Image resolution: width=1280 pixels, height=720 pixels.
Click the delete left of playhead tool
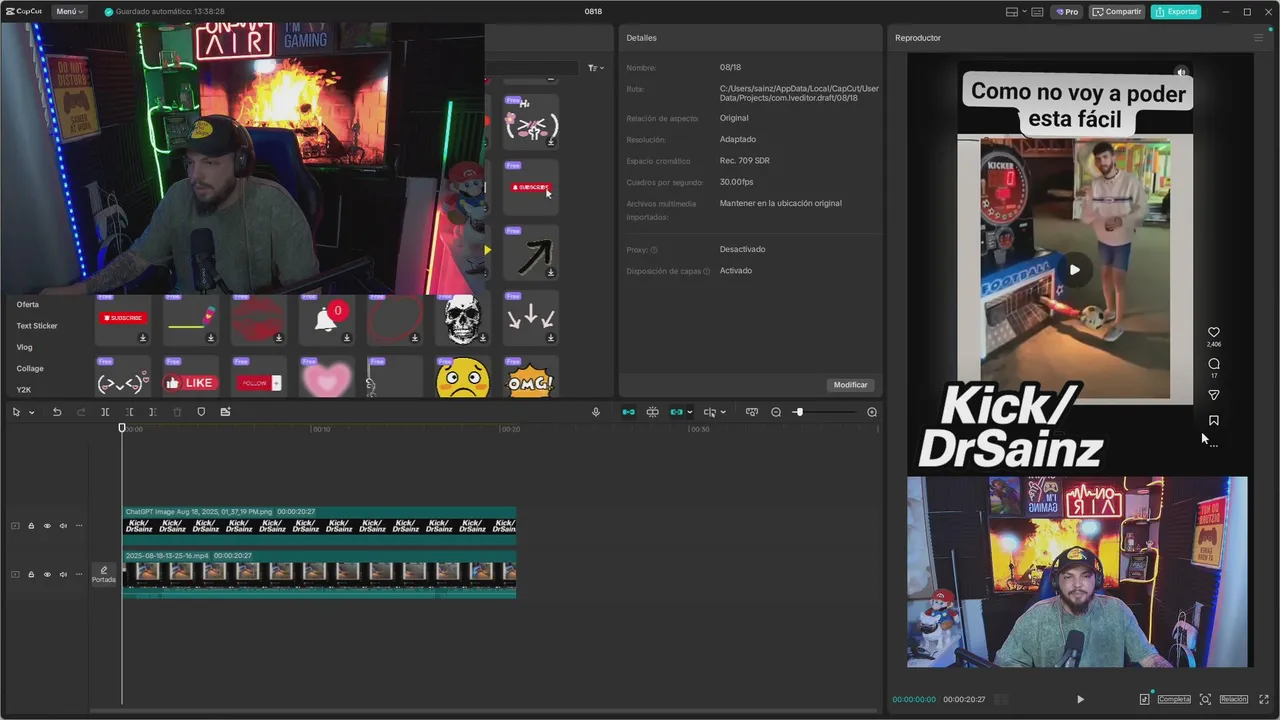(x=129, y=412)
